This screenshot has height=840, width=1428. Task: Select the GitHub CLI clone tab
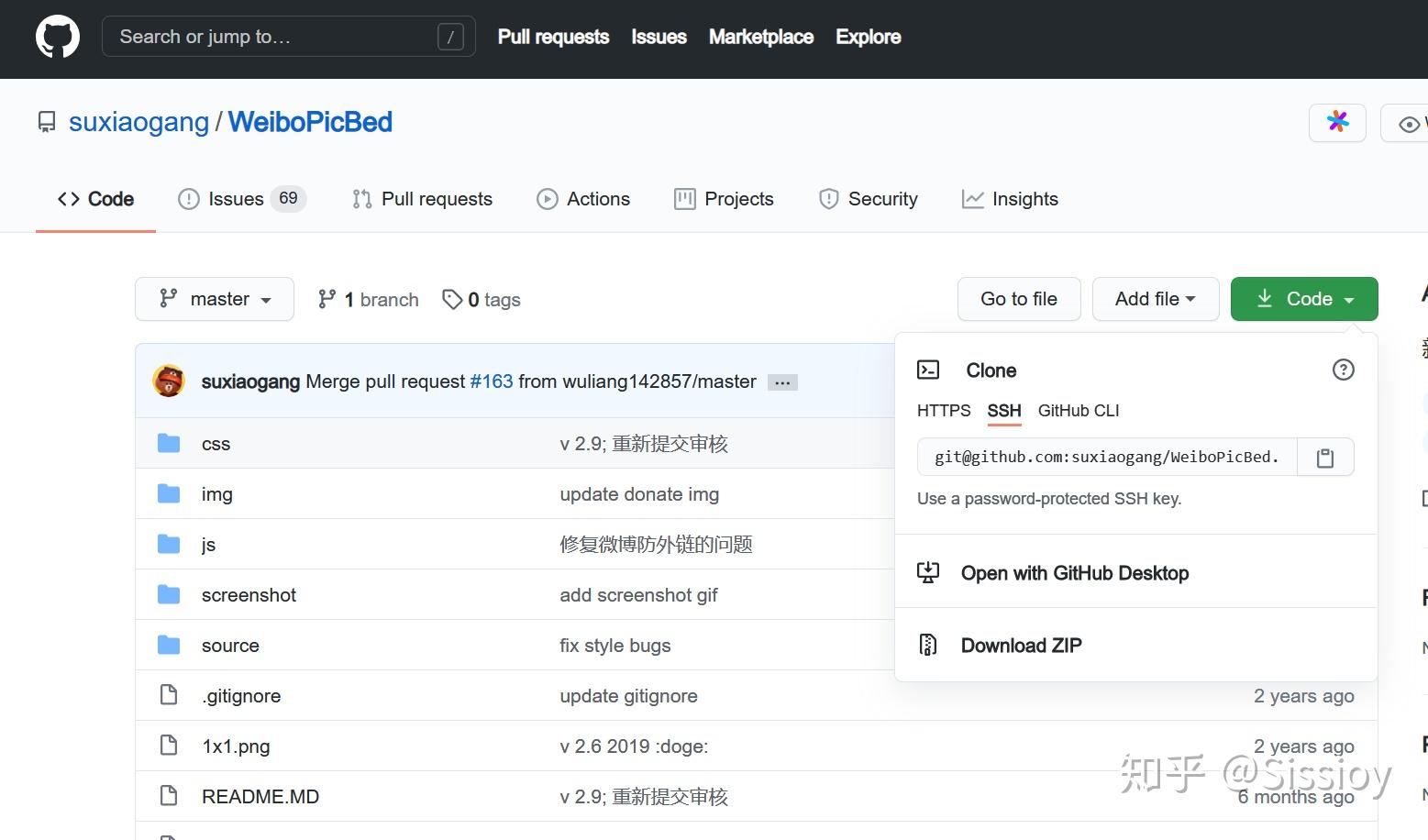pos(1079,411)
